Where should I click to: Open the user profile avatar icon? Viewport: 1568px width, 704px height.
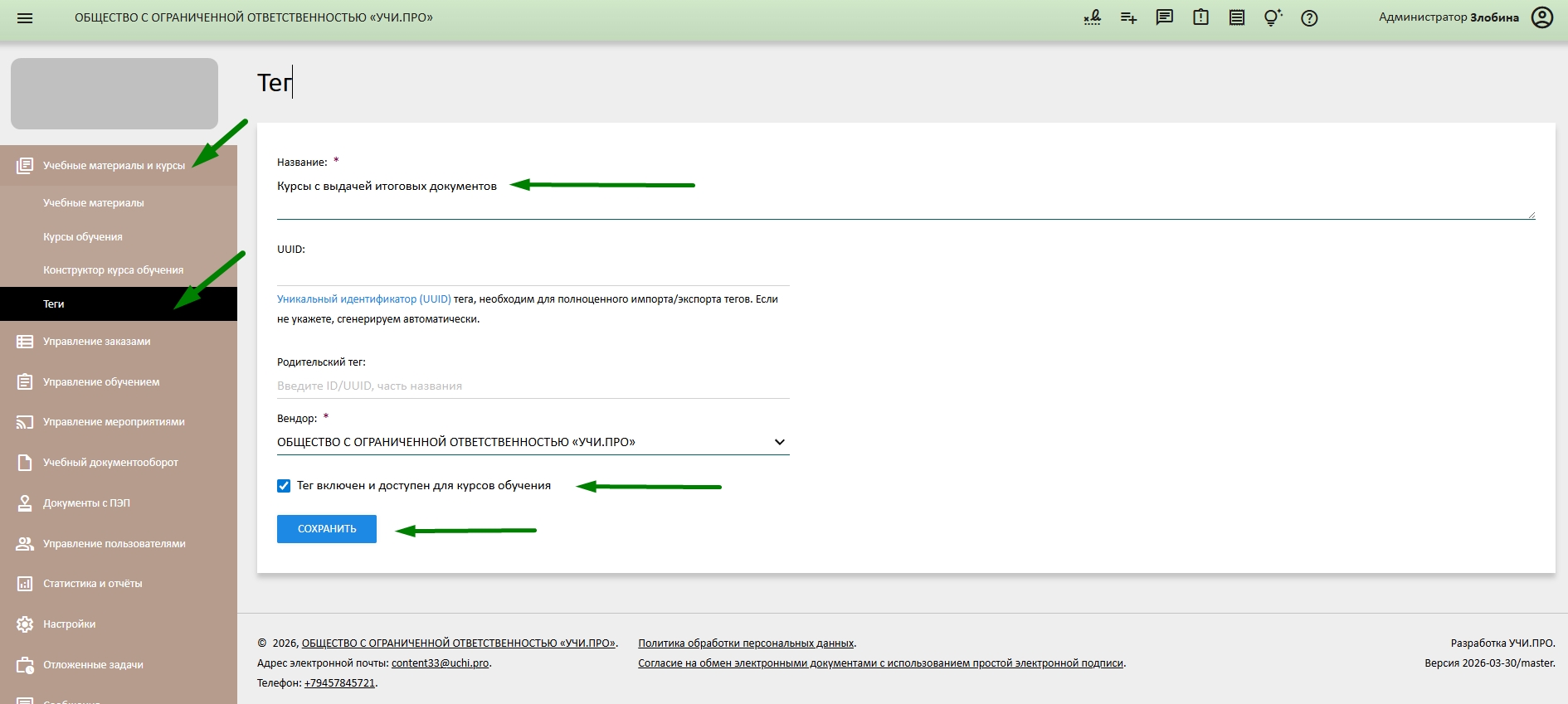1542,18
